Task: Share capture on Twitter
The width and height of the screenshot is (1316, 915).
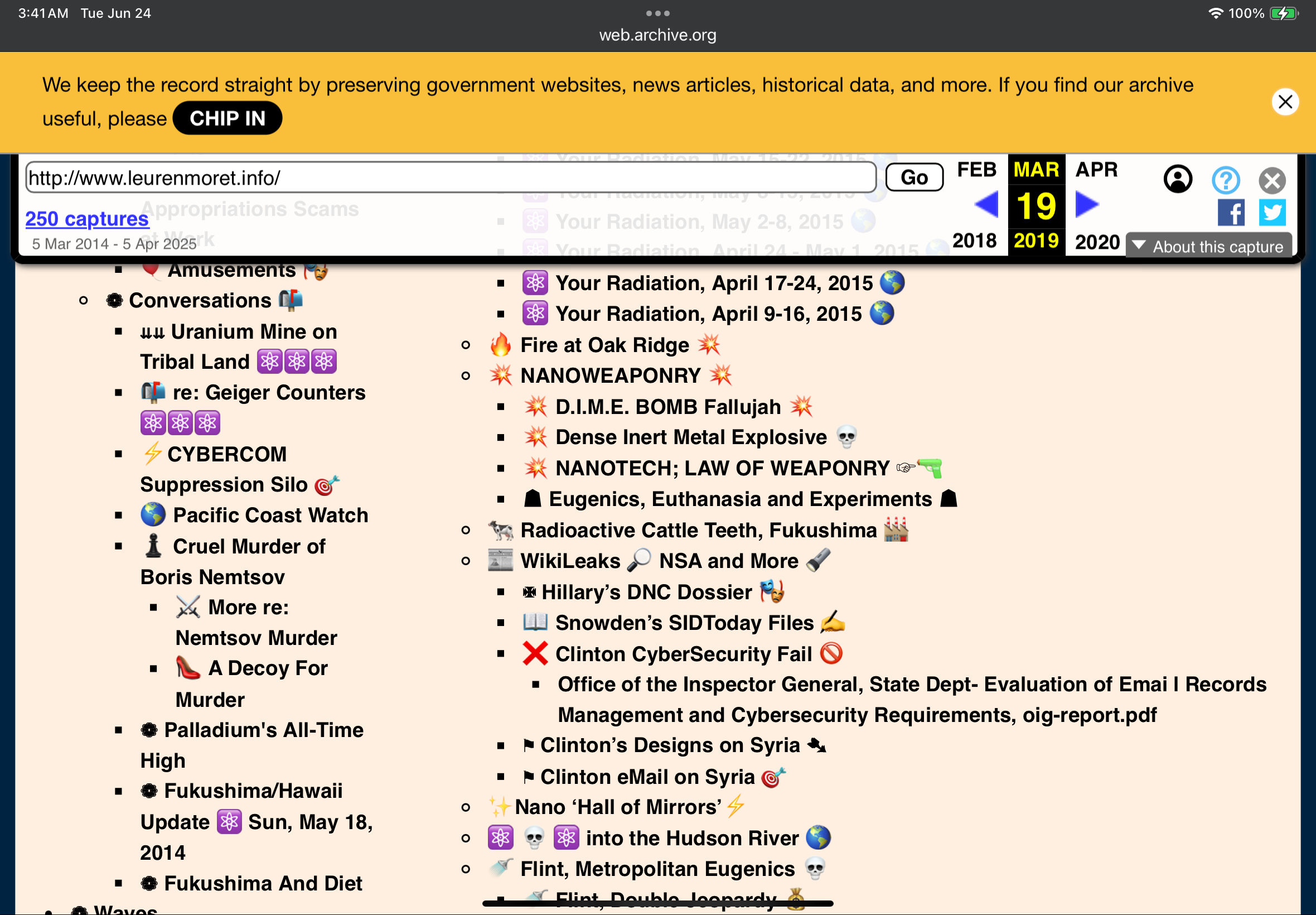Action: pos(1272,213)
